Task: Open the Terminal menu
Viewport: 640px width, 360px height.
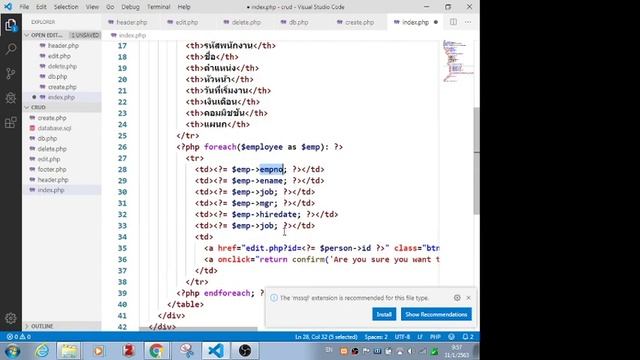Action: [158, 7]
